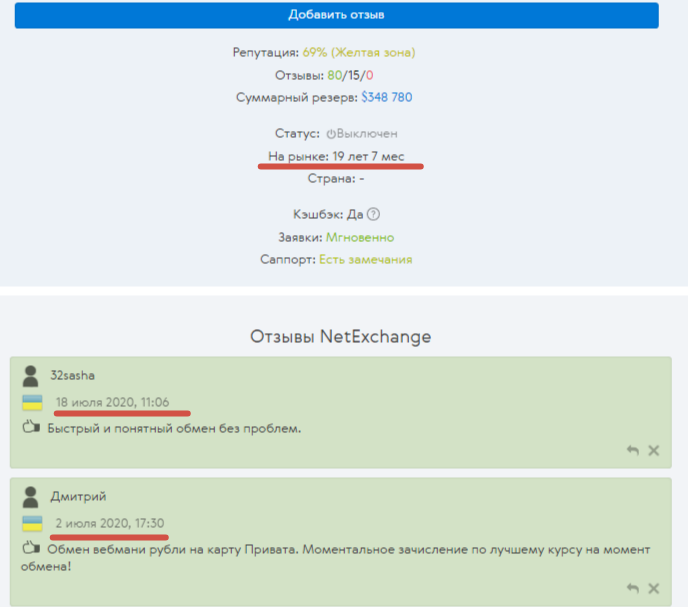Viewport: 688px width, 607px height.
Task: Click the date 18 июля 2020, 11:06
Action: click(112, 402)
